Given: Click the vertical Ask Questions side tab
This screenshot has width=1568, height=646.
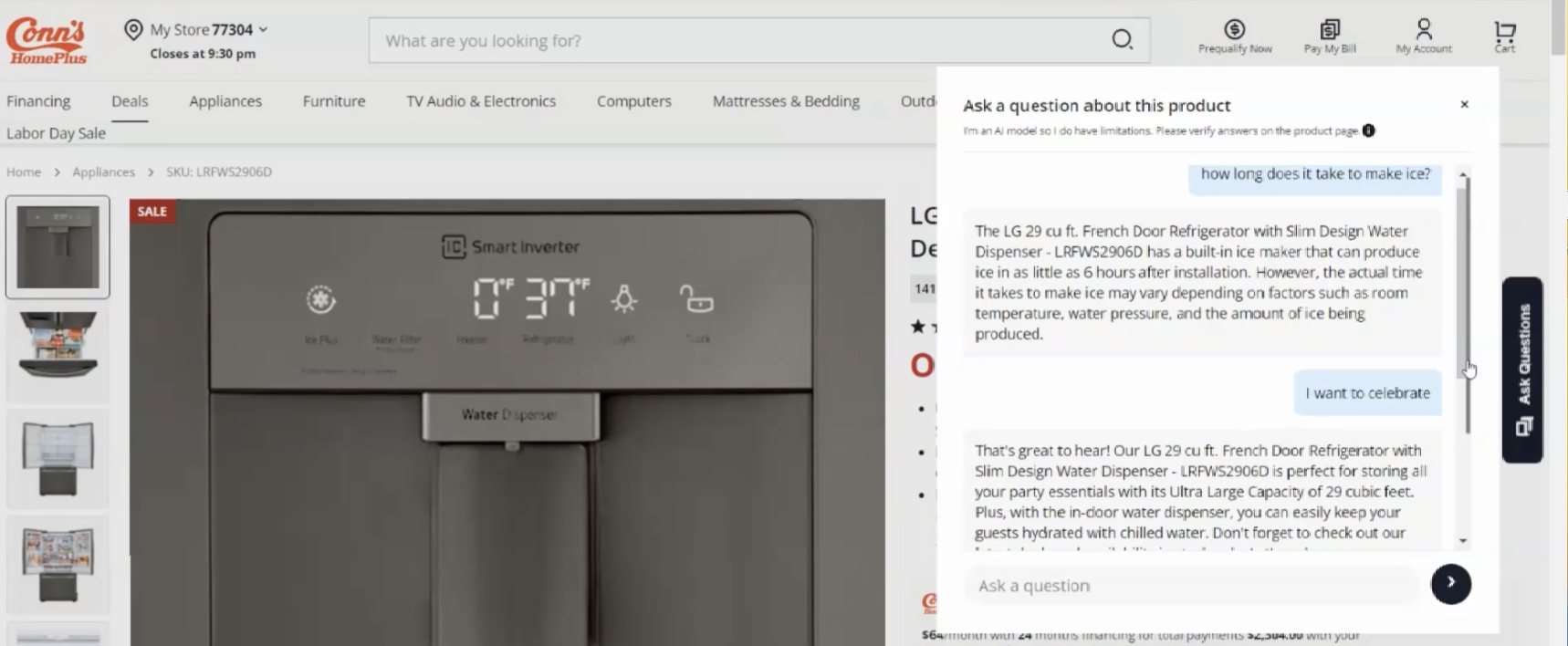Looking at the screenshot, I should (1522, 370).
